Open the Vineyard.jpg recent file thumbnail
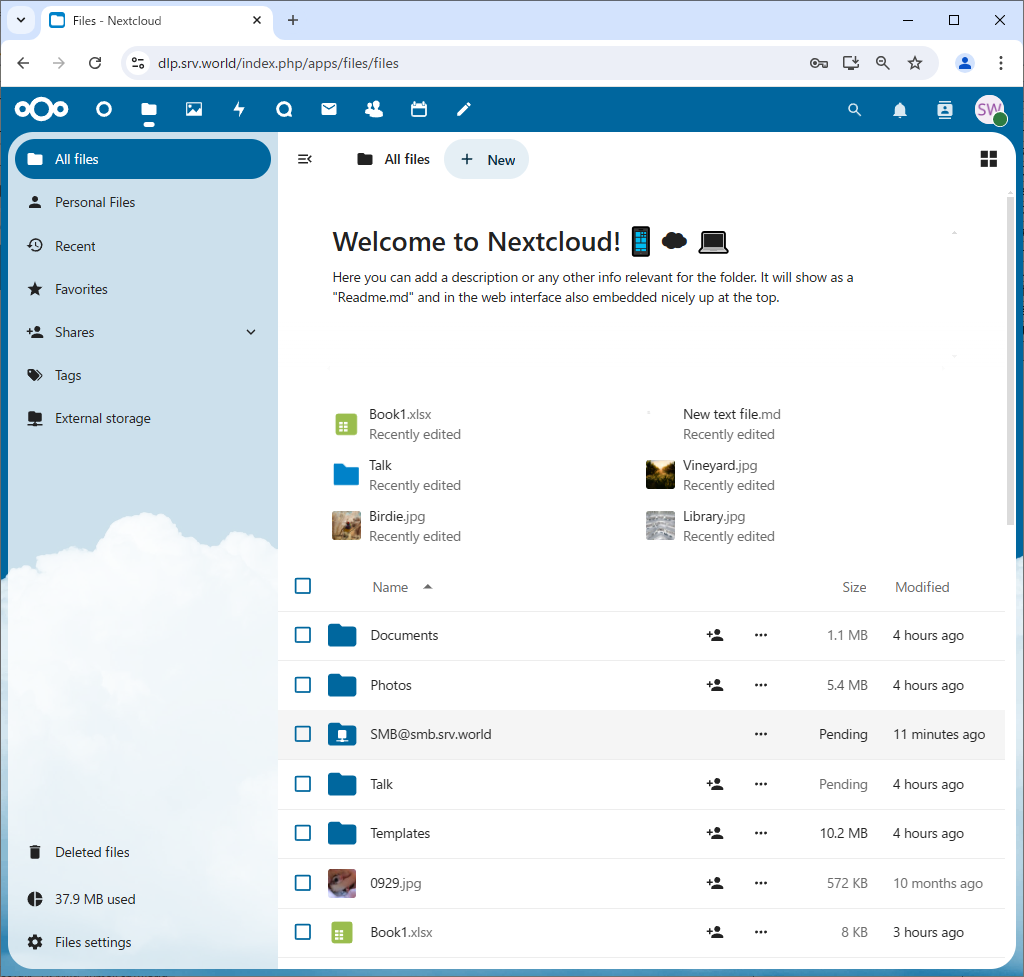The image size is (1024, 977). (x=660, y=475)
